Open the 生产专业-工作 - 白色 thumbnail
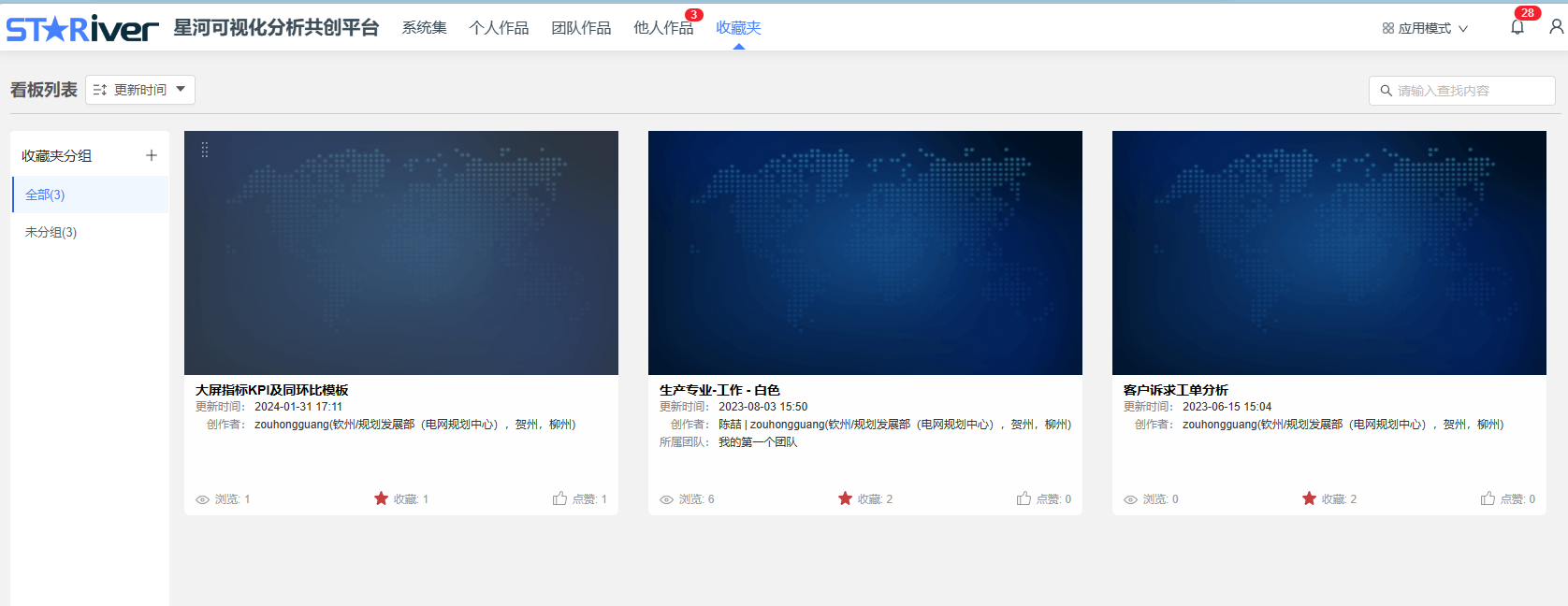This screenshot has width=1568, height=606. click(865, 252)
